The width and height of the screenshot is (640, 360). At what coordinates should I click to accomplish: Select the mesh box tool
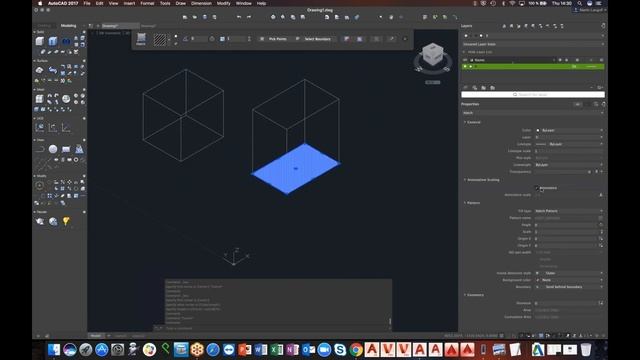40,99
